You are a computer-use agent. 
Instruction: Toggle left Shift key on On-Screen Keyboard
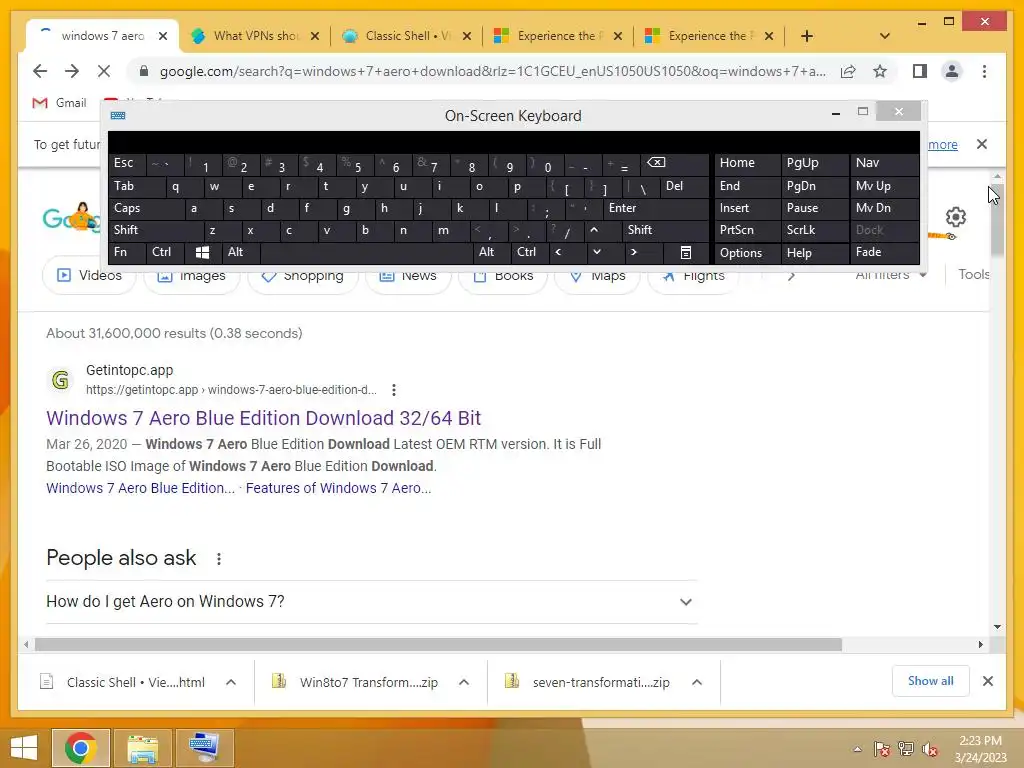tap(156, 230)
